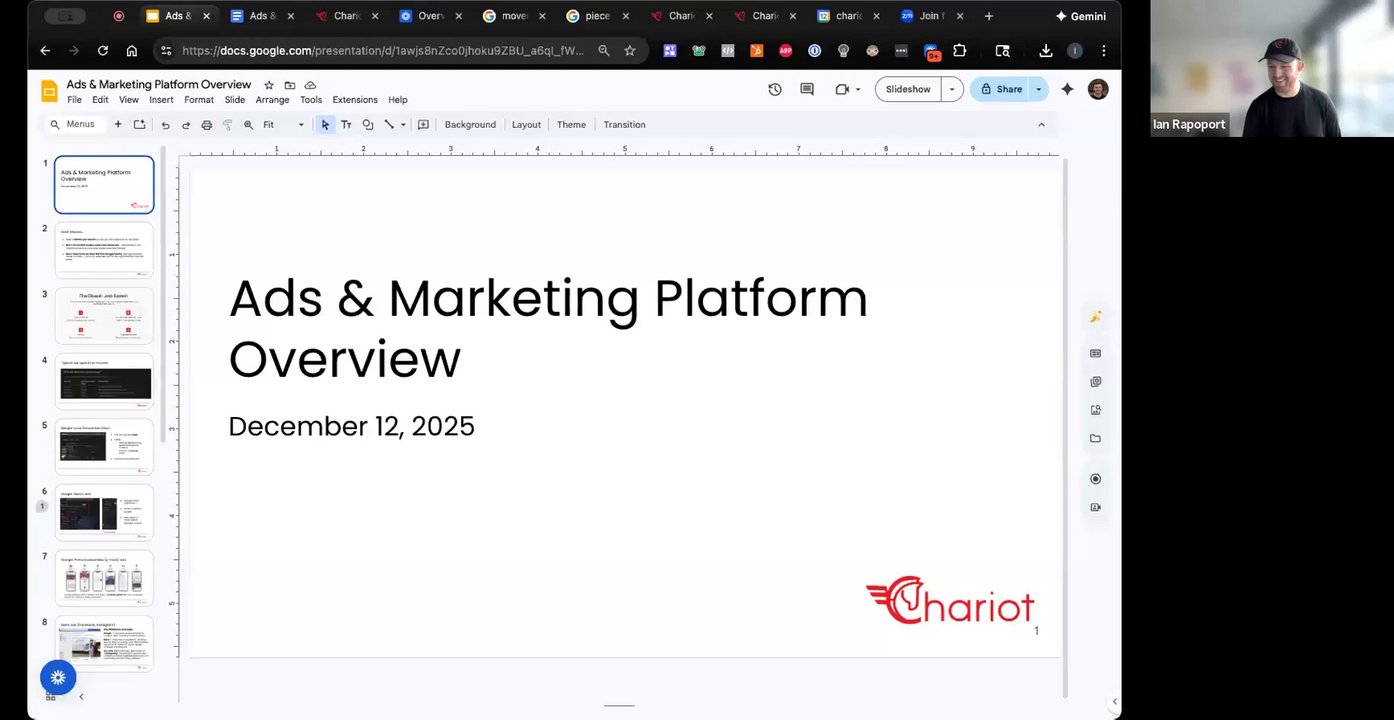1394x720 pixels.
Task: Open Slides home via yellow logo
Action: [49, 91]
